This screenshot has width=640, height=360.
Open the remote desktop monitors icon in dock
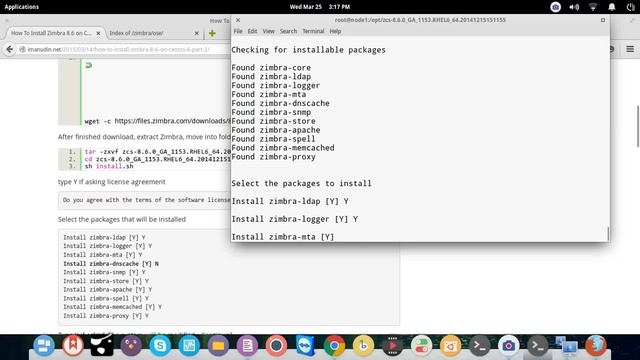567,346
